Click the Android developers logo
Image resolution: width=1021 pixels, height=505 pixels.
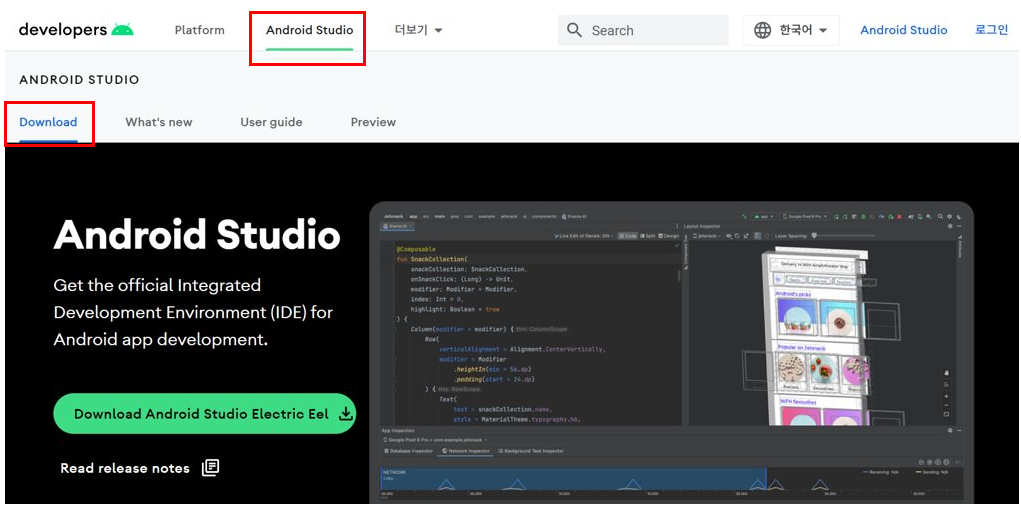point(76,30)
